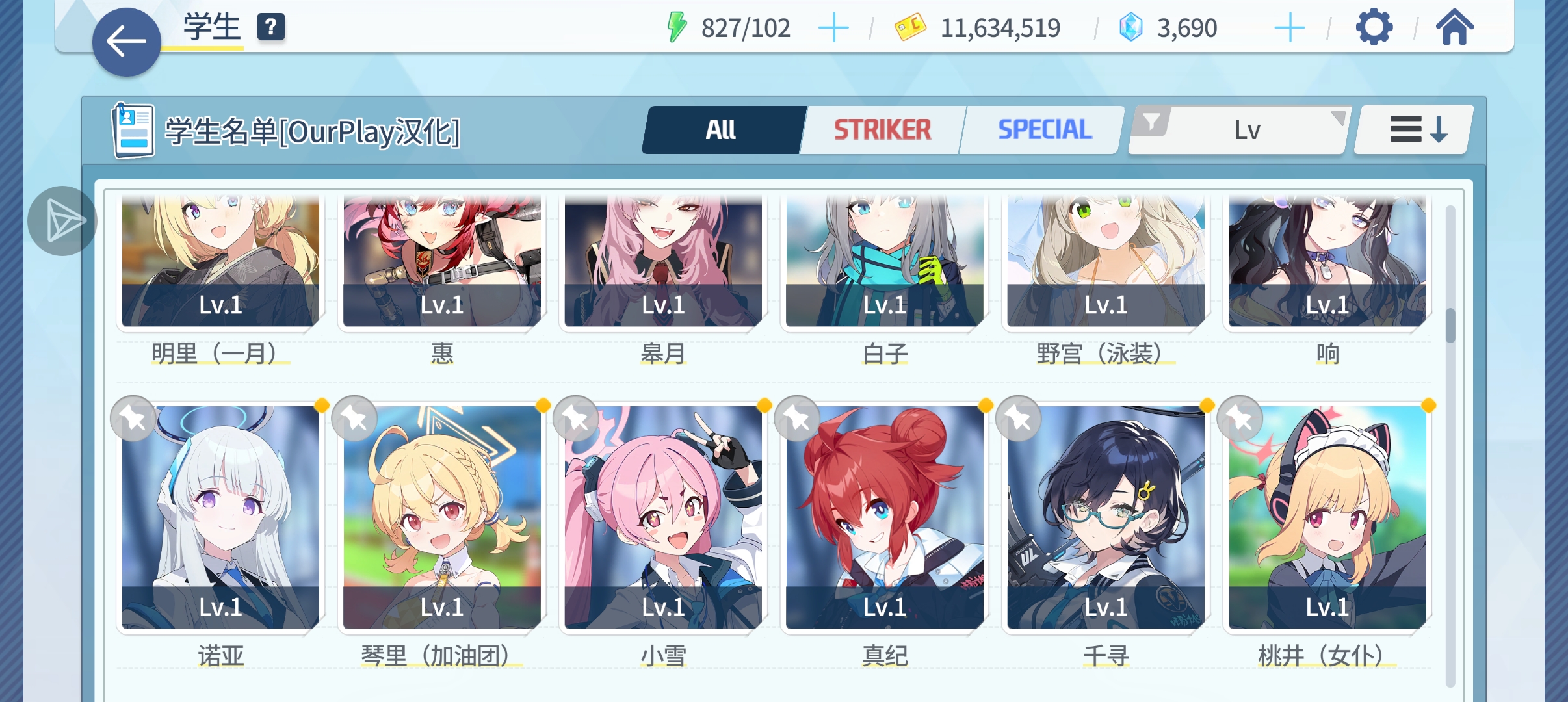Open student 白子's portrait card

coord(885,260)
